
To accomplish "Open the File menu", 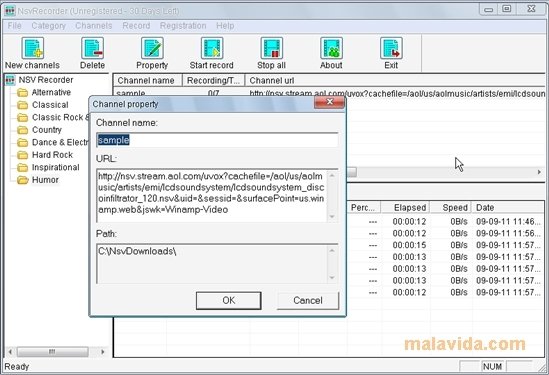I will pyautogui.click(x=14, y=26).
